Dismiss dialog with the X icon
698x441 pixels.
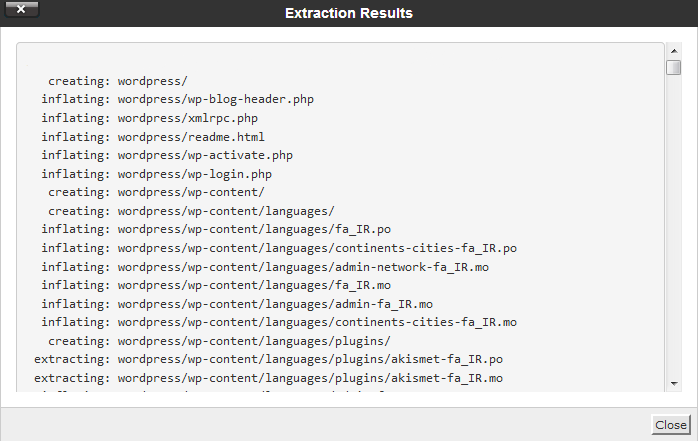[x=21, y=9]
